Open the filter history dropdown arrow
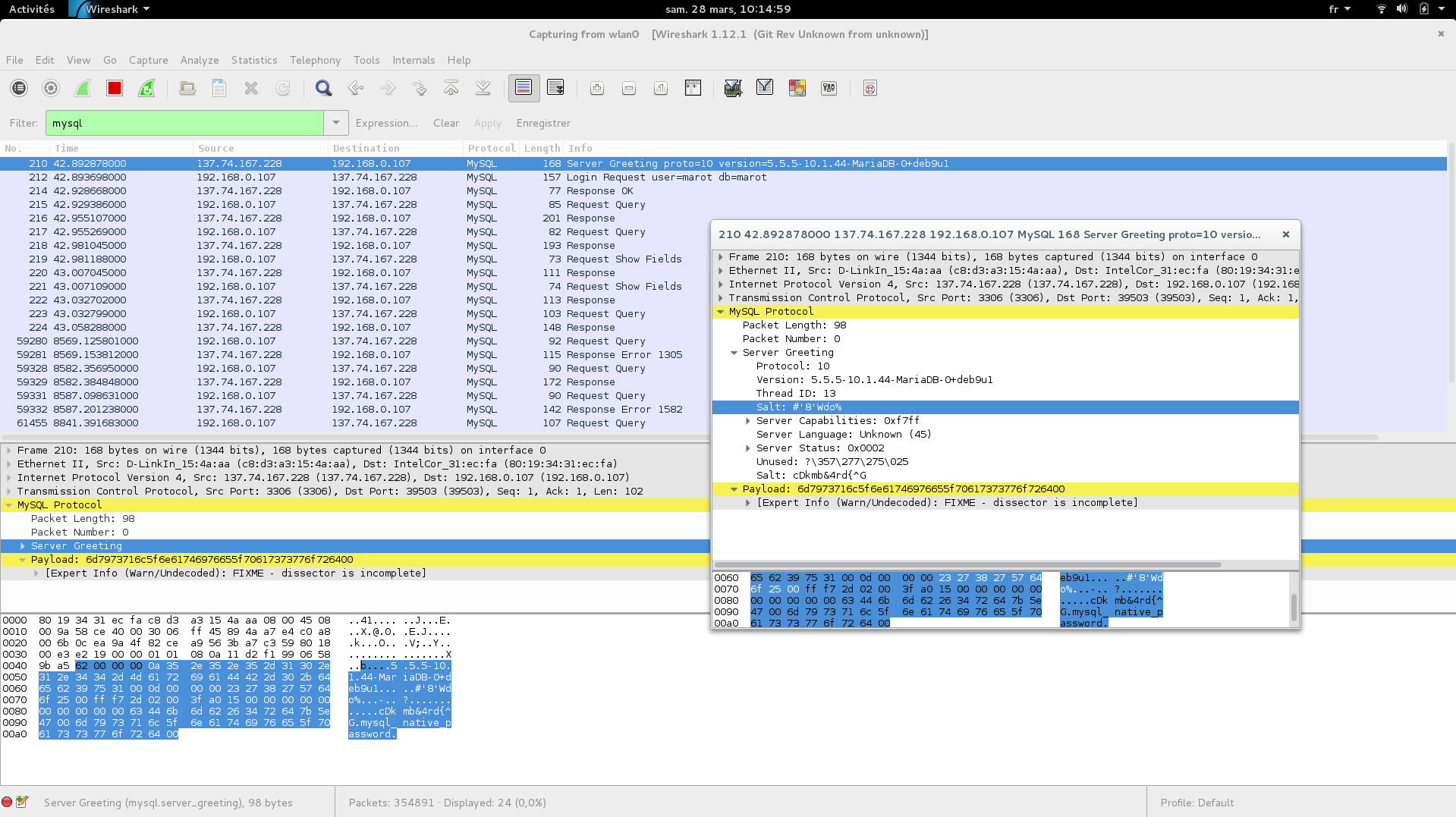The height and width of the screenshot is (817, 1456). click(335, 123)
